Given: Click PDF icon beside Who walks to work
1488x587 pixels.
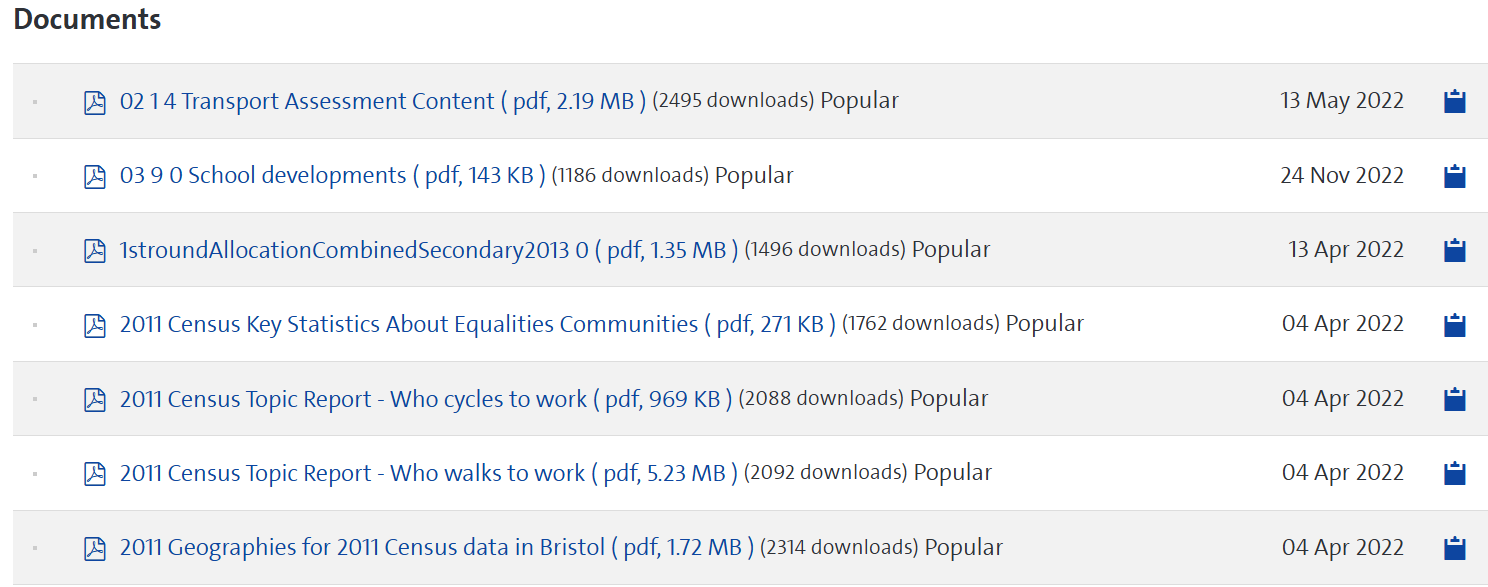Looking at the screenshot, I should coord(95,473).
